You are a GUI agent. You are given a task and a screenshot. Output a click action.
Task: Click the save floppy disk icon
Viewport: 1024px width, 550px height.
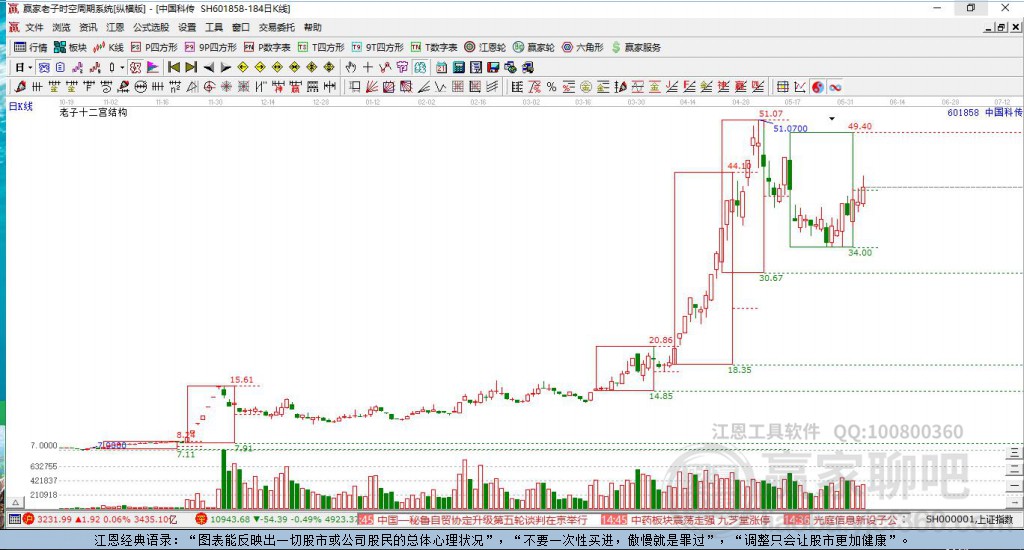pos(493,67)
